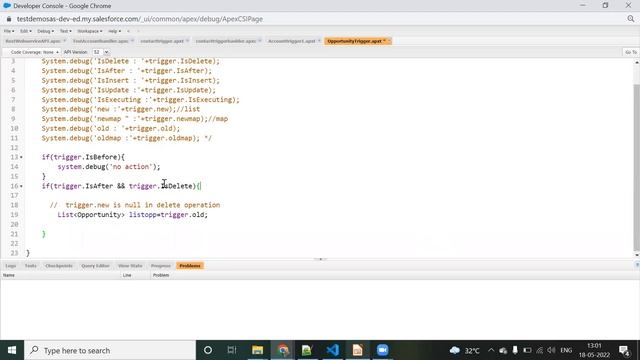Click the editor scrollbar down arrow
The image size is (640, 360).
637,255
